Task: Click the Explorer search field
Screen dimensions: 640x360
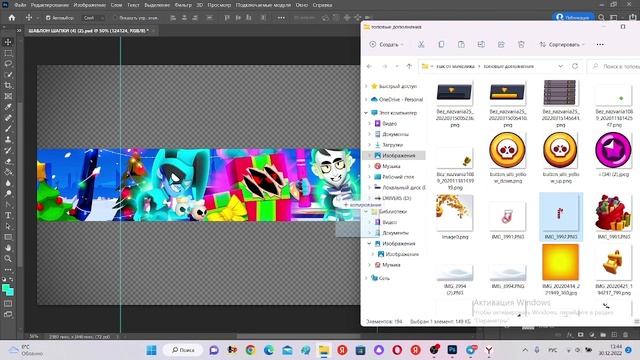Action: (x=613, y=66)
